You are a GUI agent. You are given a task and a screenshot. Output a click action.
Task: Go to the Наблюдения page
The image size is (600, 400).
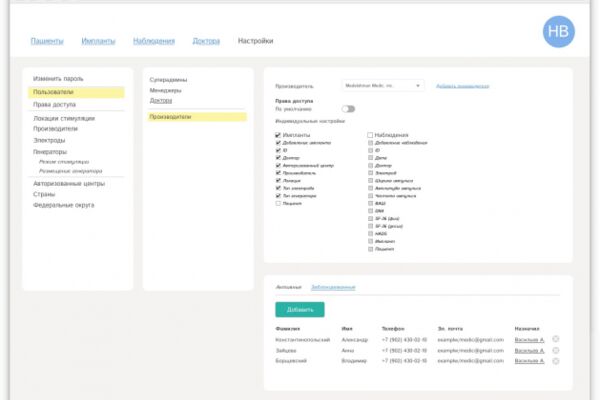point(154,41)
